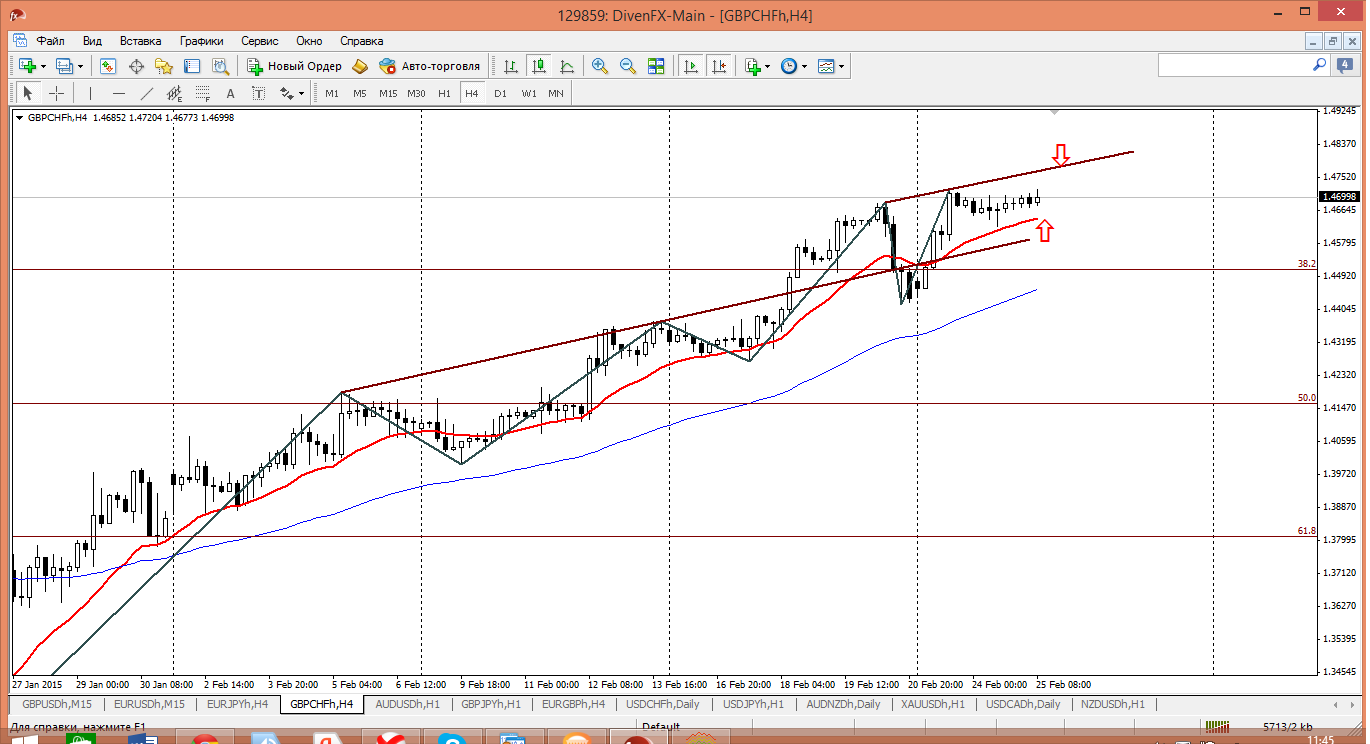Click the Новый Ордер button
The height and width of the screenshot is (744, 1370).
pyautogui.click(x=294, y=66)
